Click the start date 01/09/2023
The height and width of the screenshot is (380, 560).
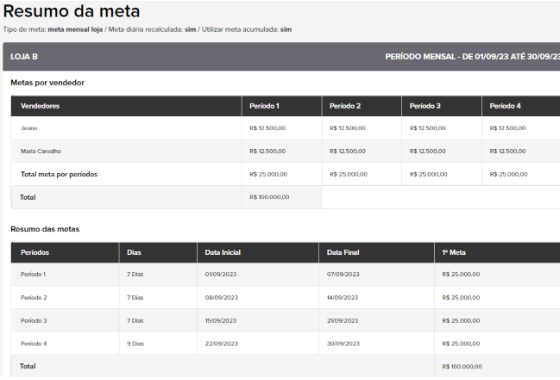(x=221, y=274)
